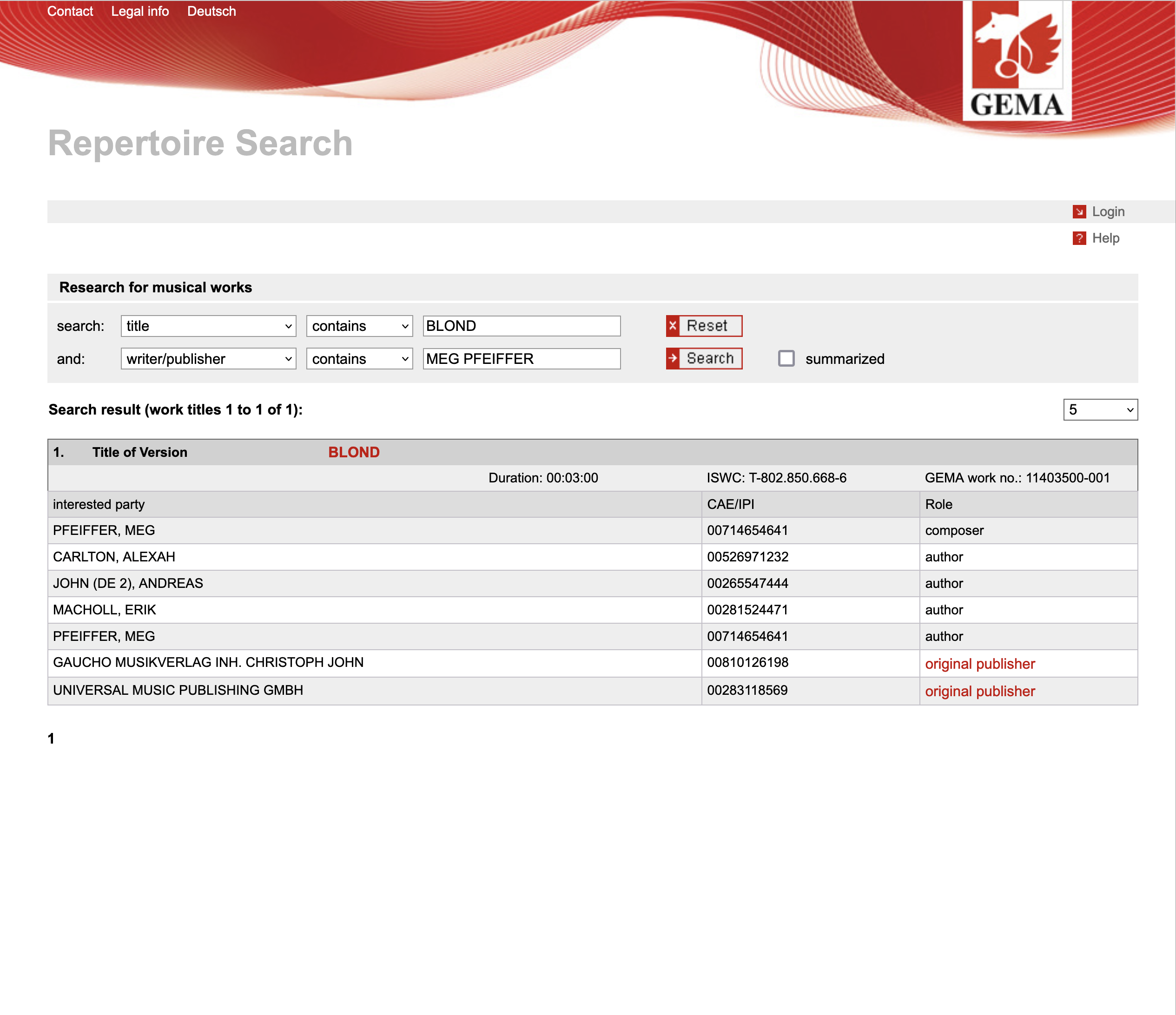Viewport: 1176px width, 1015px height.
Task: Open the BLOND work title link
Action: click(354, 452)
